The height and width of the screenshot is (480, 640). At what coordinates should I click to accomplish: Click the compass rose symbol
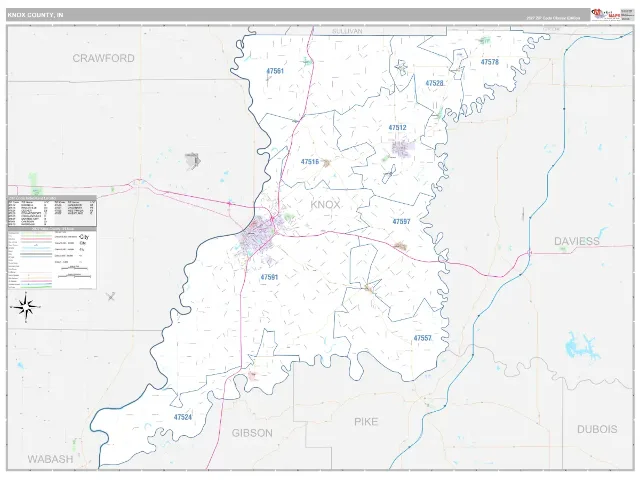pos(26,307)
